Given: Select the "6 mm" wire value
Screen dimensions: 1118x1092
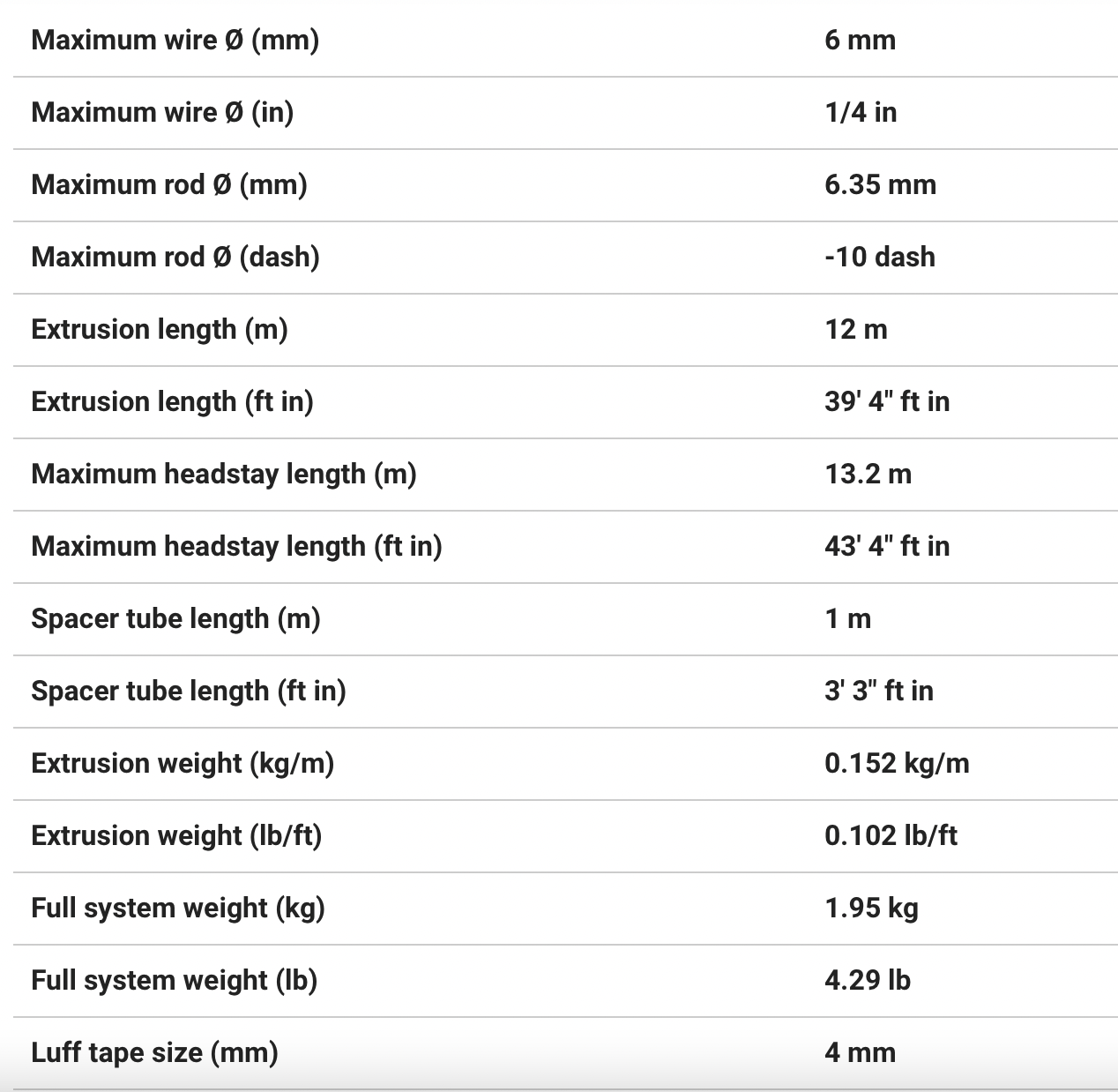Looking at the screenshot, I should click(x=860, y=41).
